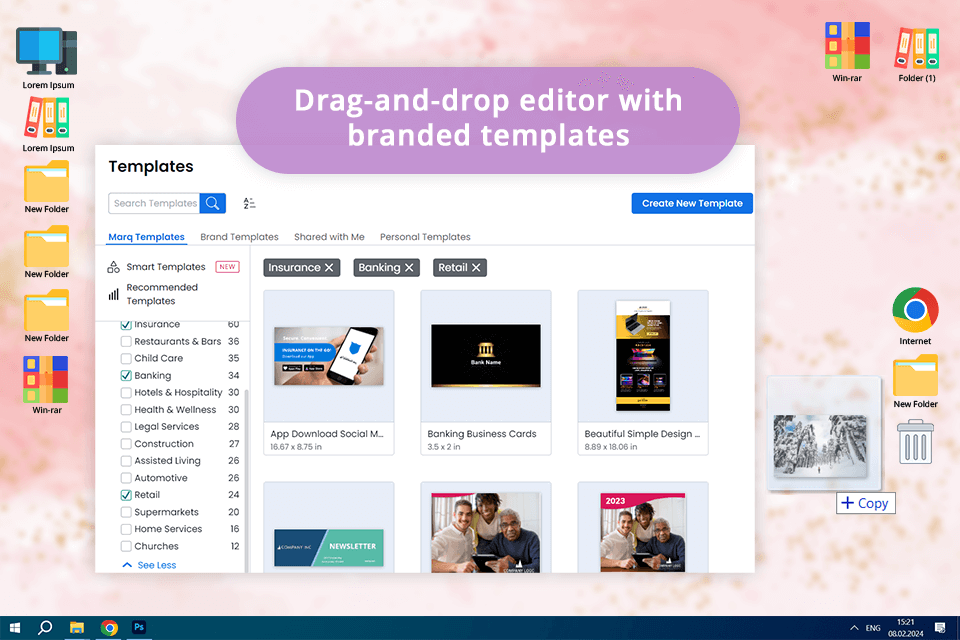Check the Churches checkbox
Image resolution: width=960 pixels, height=640 pixels.
[x=126, y=546]
